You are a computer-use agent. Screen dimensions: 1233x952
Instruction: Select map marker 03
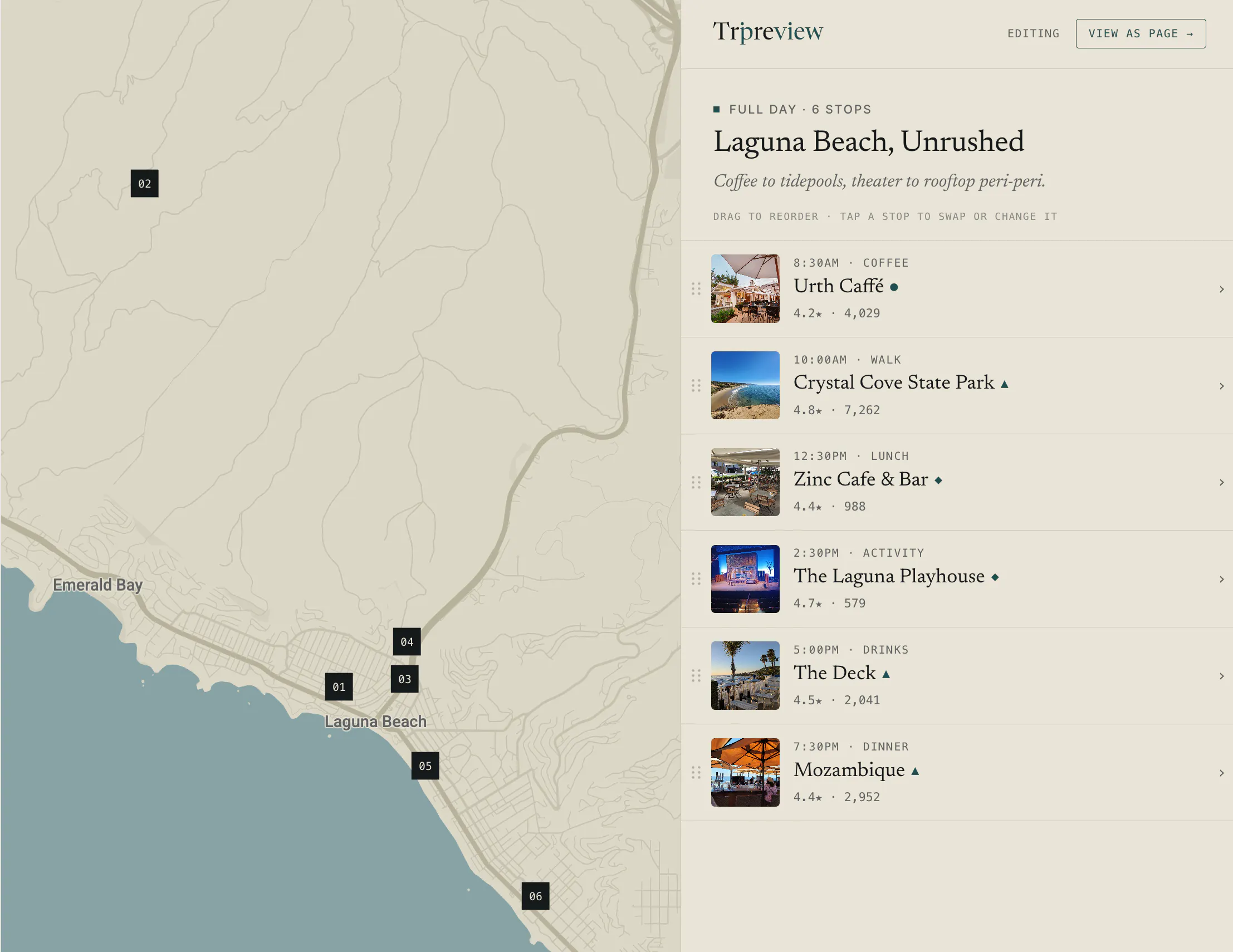tap(405, 679)
